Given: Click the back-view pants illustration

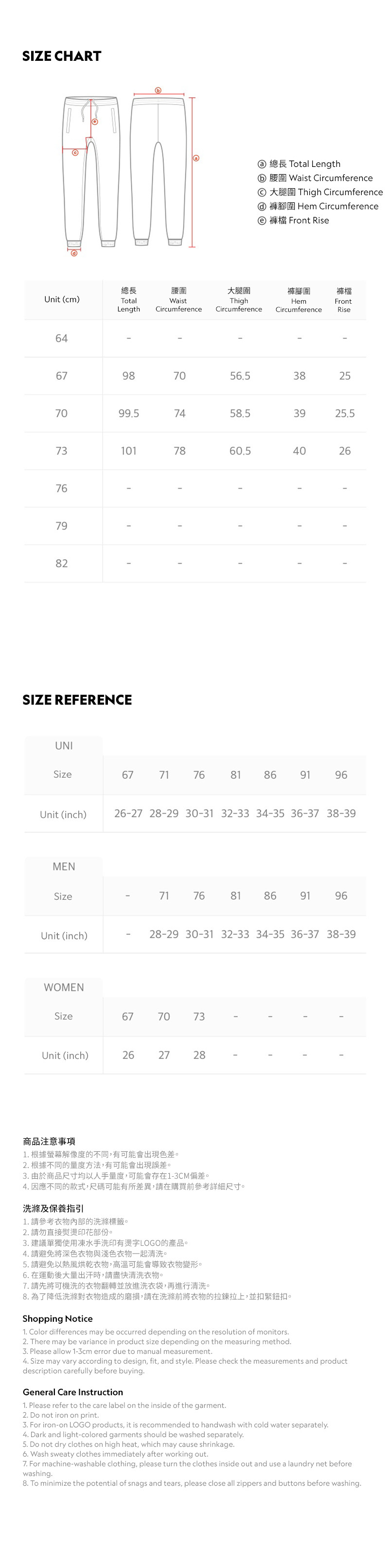Looking at the screenshot, I should pos(158,172).
